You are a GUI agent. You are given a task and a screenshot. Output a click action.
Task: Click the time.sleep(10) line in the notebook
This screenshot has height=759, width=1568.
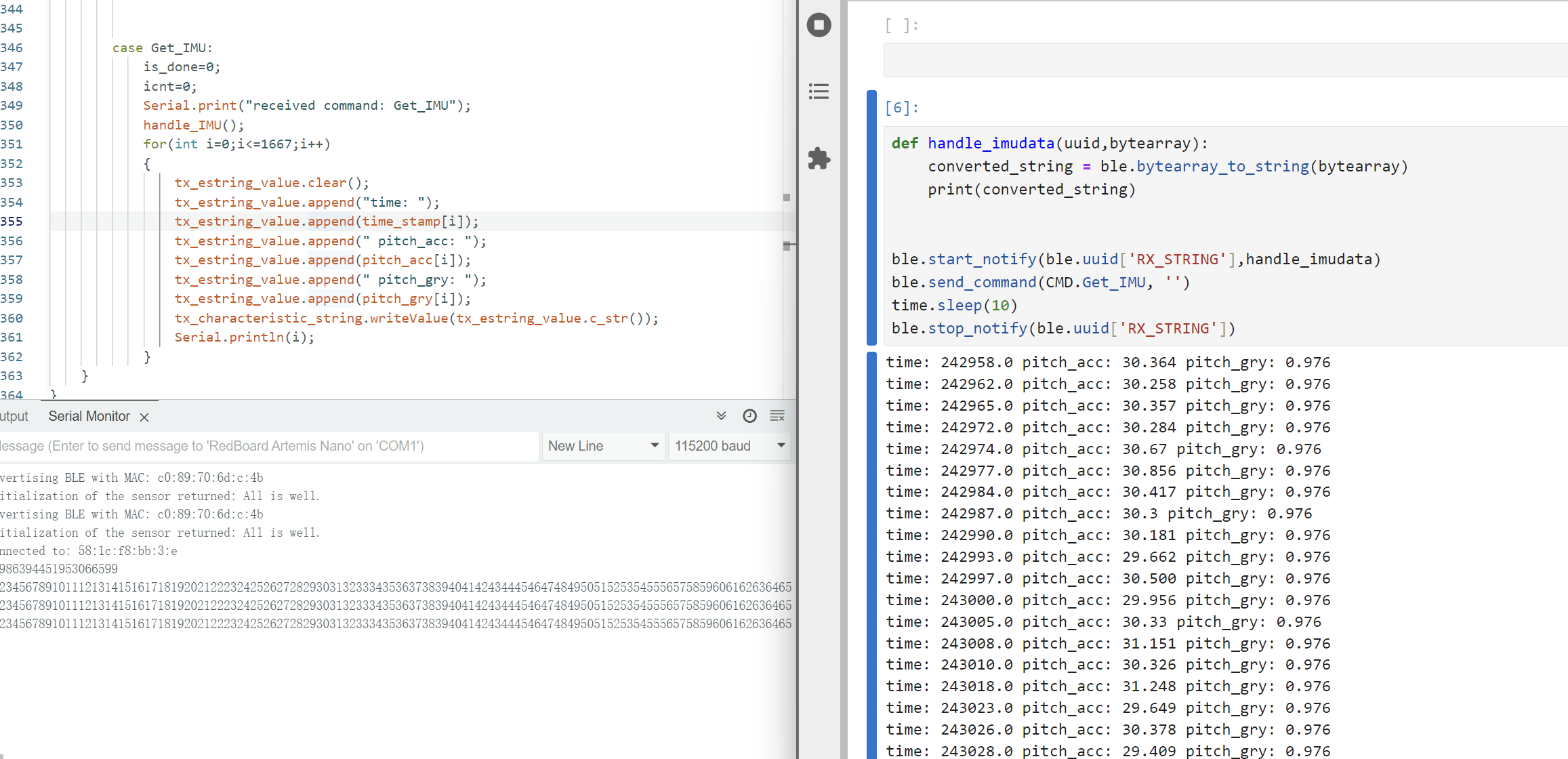pos(954,305)
